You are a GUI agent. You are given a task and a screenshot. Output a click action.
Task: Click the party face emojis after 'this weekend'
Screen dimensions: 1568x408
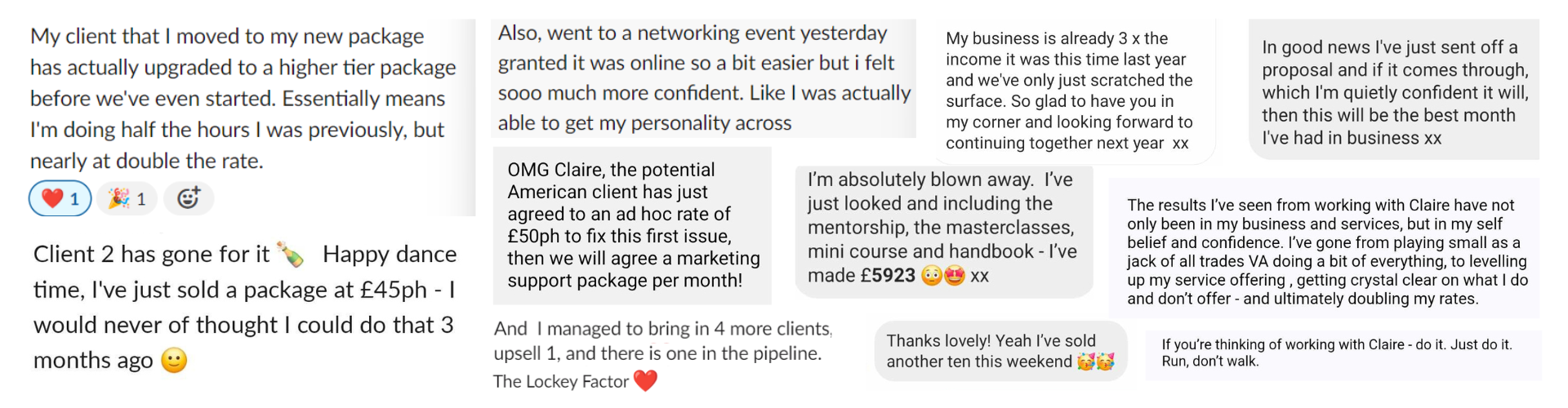pos(1096,361)
